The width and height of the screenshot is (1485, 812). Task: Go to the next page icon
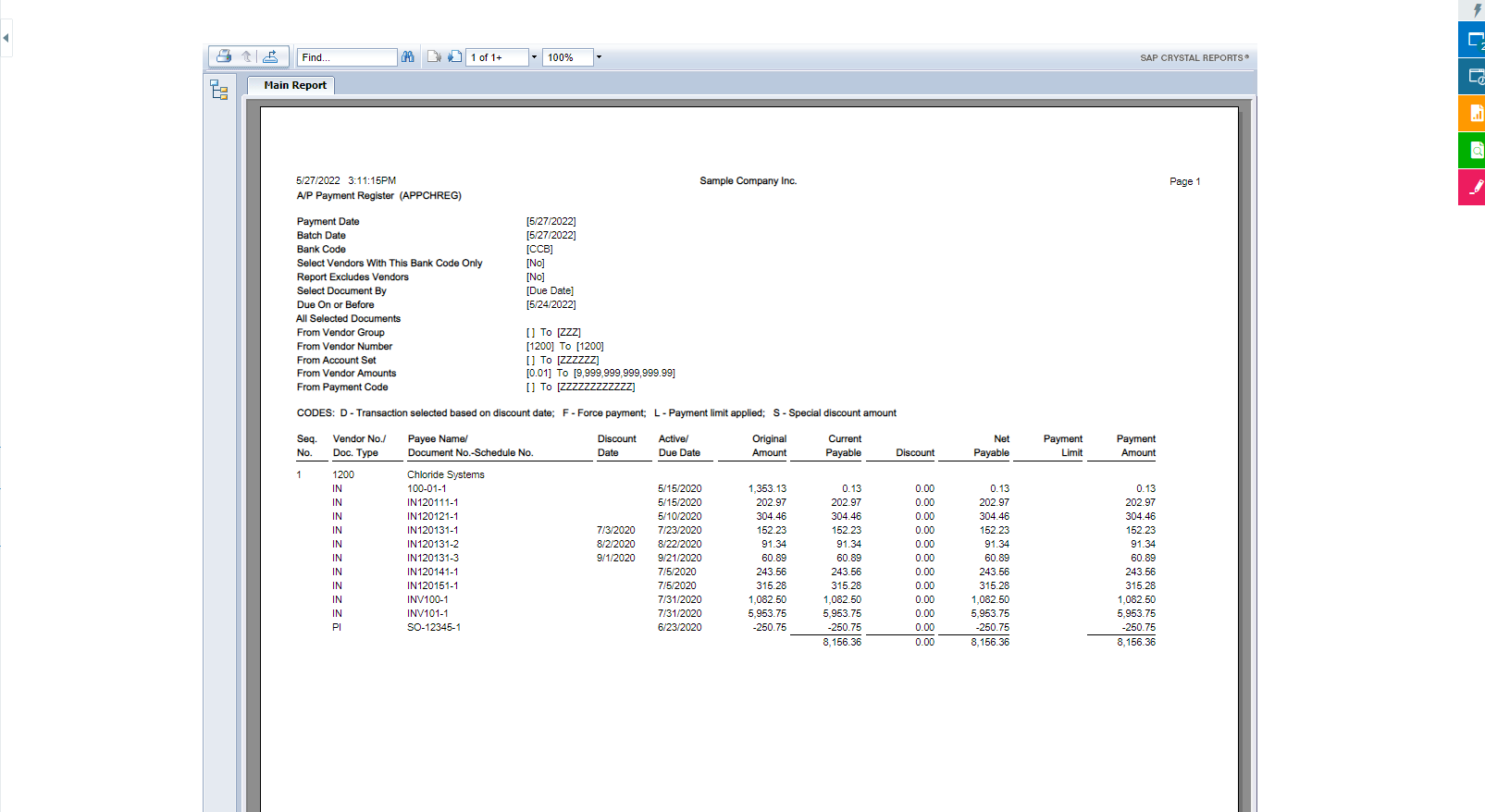pos(454,57)
